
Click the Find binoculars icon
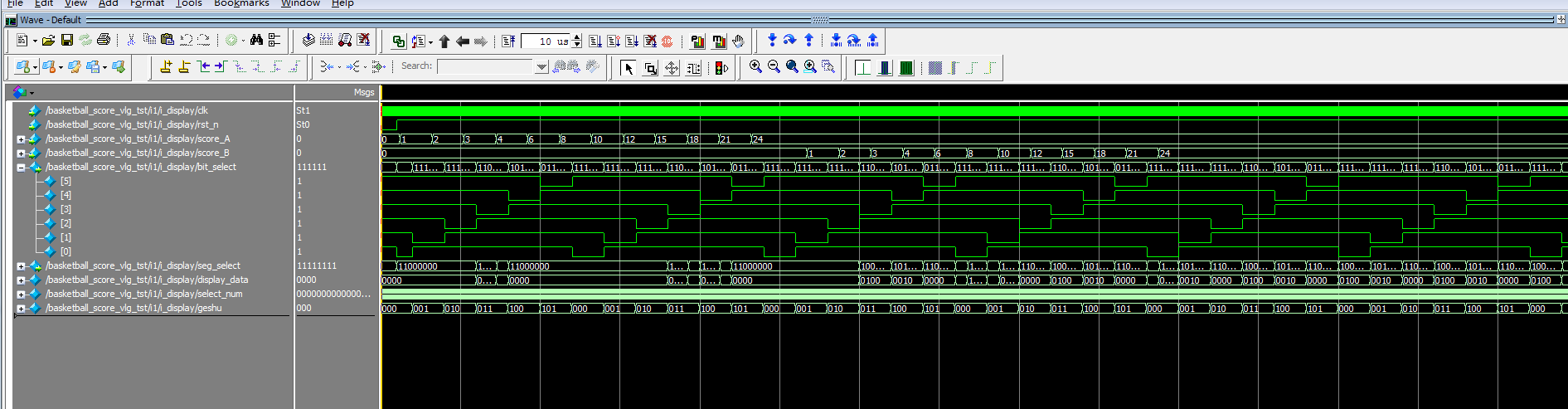point(256,40)
